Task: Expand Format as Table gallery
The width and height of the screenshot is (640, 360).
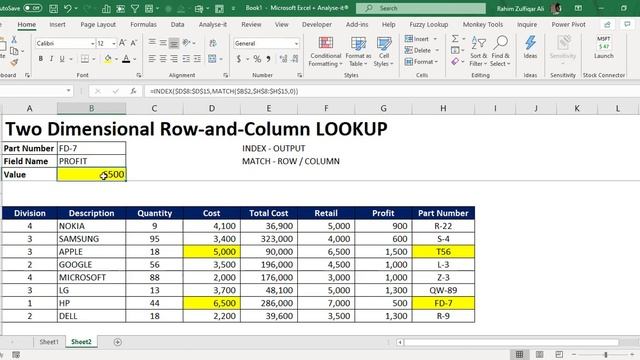Action: tap(358, 51)
